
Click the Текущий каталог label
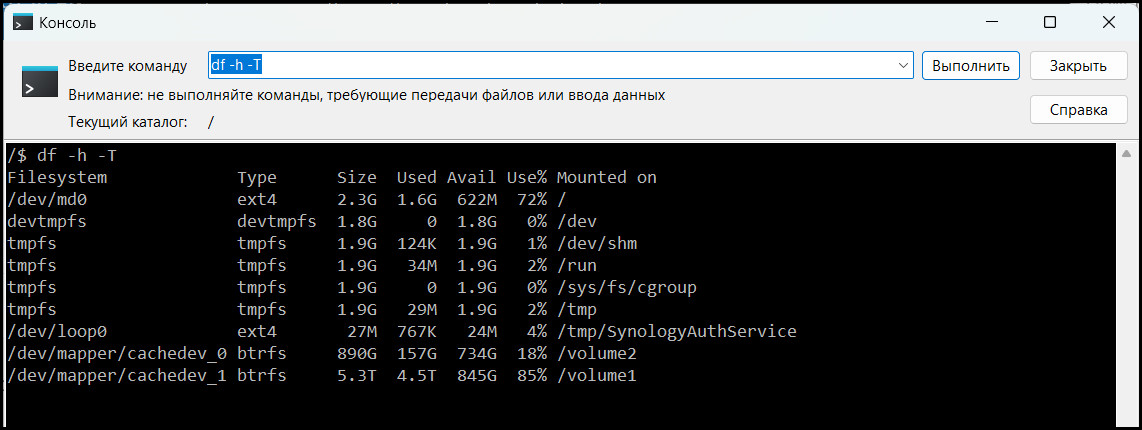pyautogui.click(x=127, y=122)
